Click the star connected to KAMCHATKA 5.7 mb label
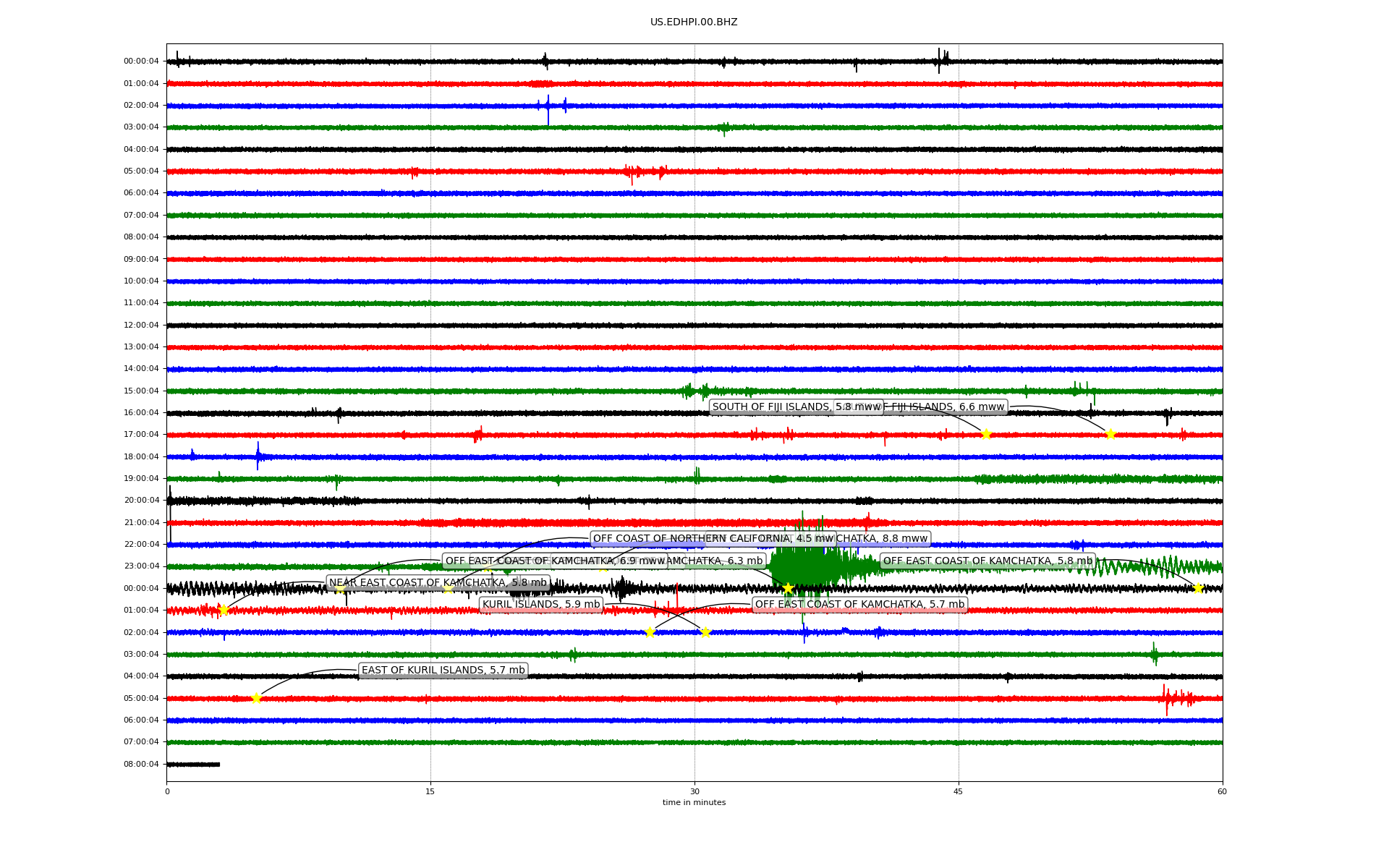Image resolution: width=1389 pixels, height=868 pixels. point(650,632)
